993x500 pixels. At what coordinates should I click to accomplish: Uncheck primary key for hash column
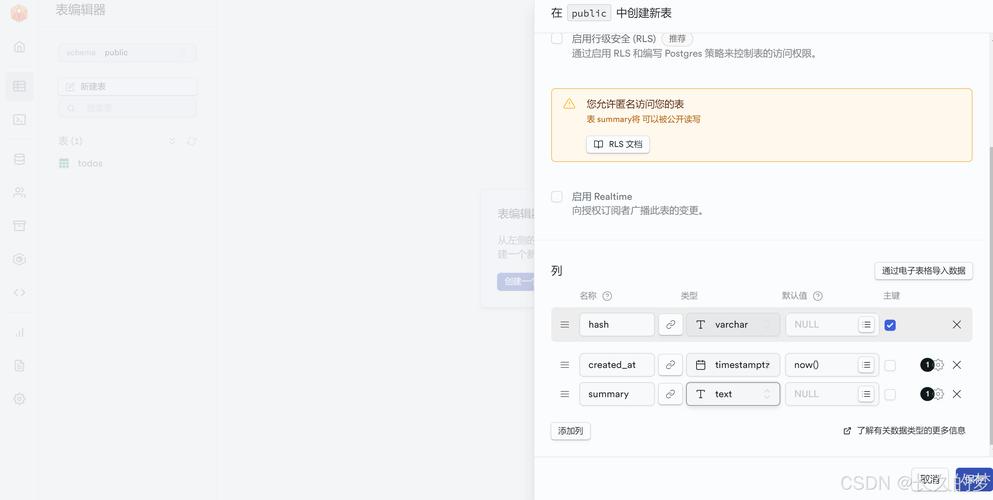[890, 325]
